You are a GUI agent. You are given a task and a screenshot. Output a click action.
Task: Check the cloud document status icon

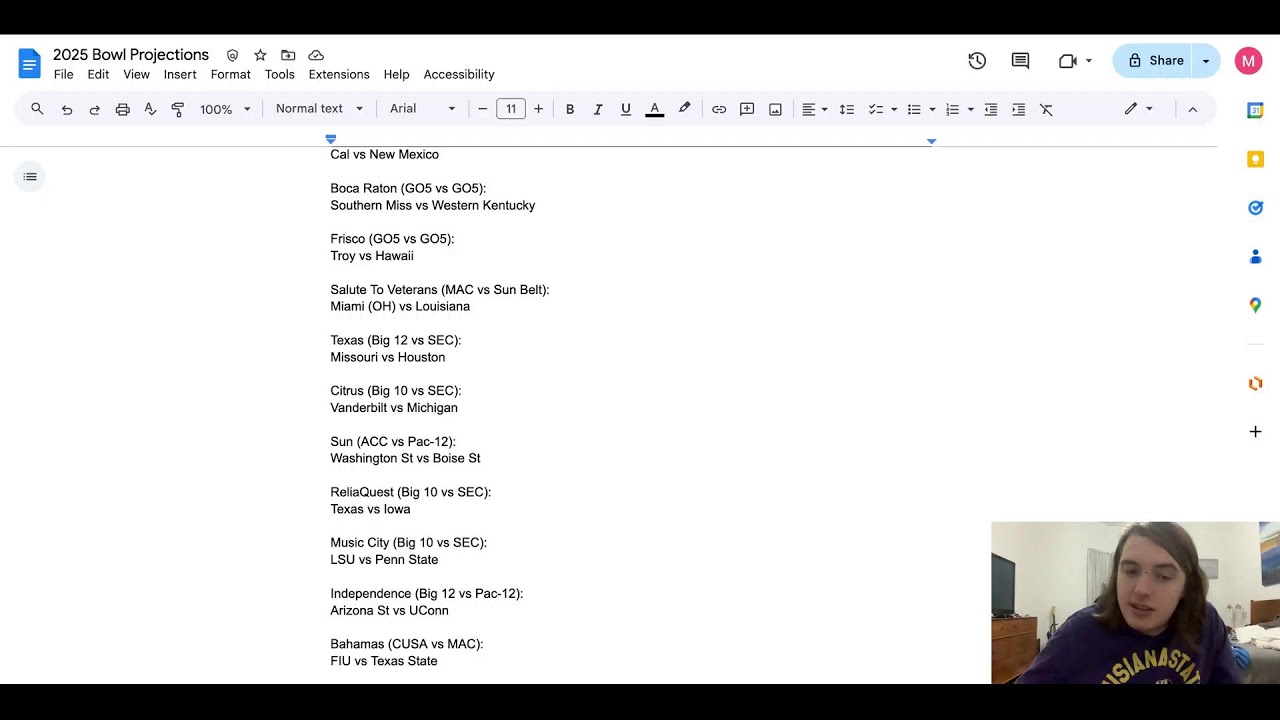316,55
